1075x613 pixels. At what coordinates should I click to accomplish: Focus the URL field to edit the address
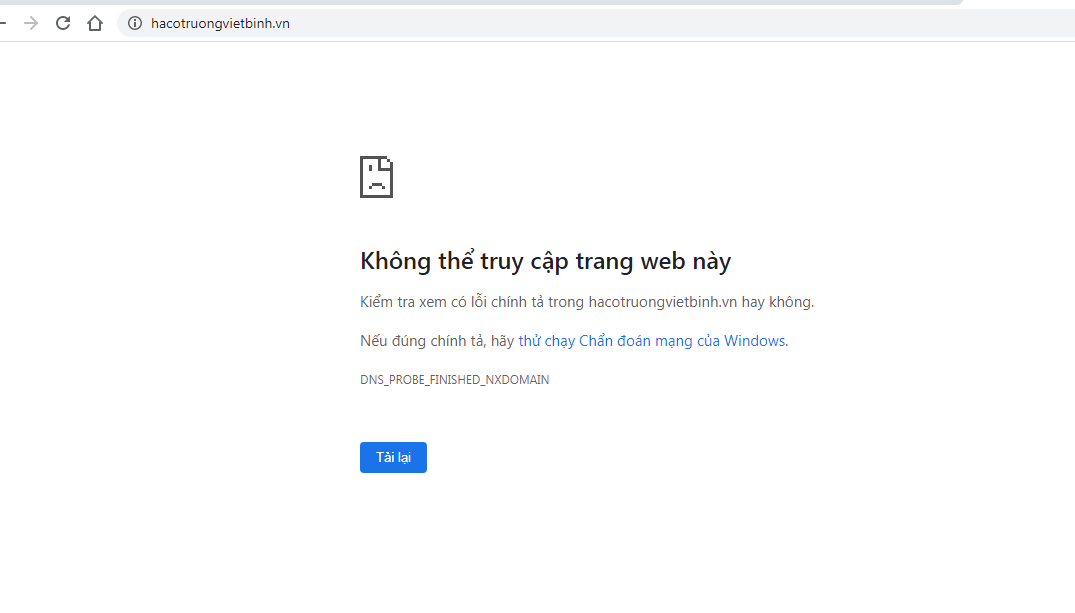(x=300, y=22)
